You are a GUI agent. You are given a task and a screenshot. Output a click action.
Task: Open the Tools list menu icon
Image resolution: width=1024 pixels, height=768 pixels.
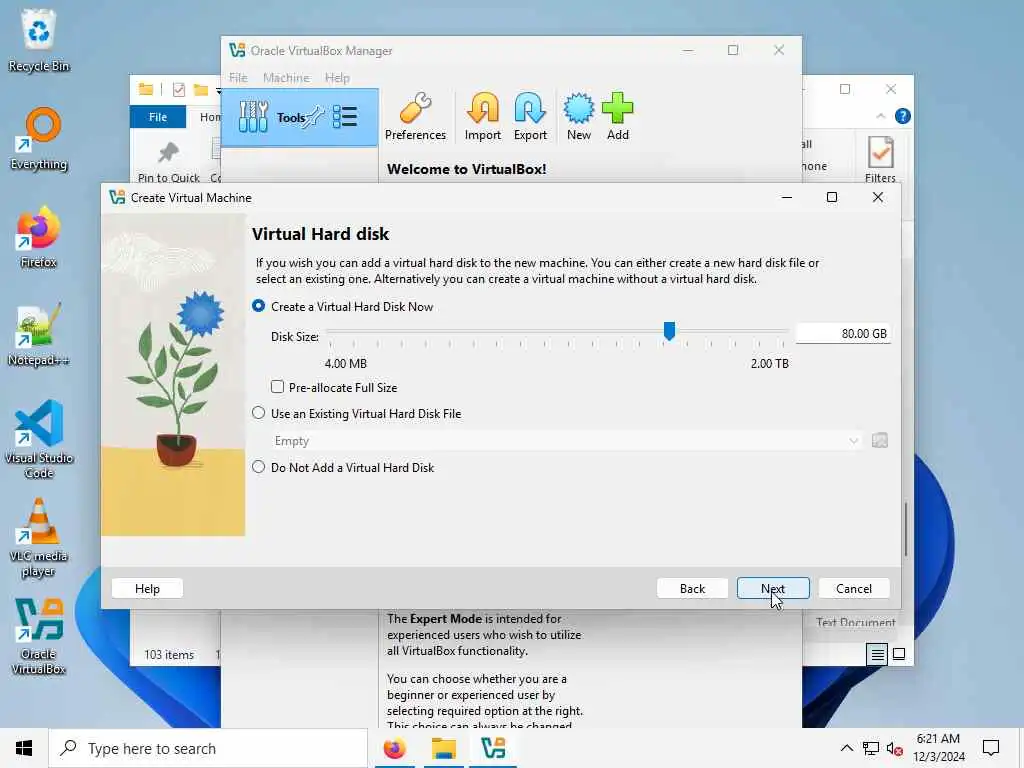345,118
